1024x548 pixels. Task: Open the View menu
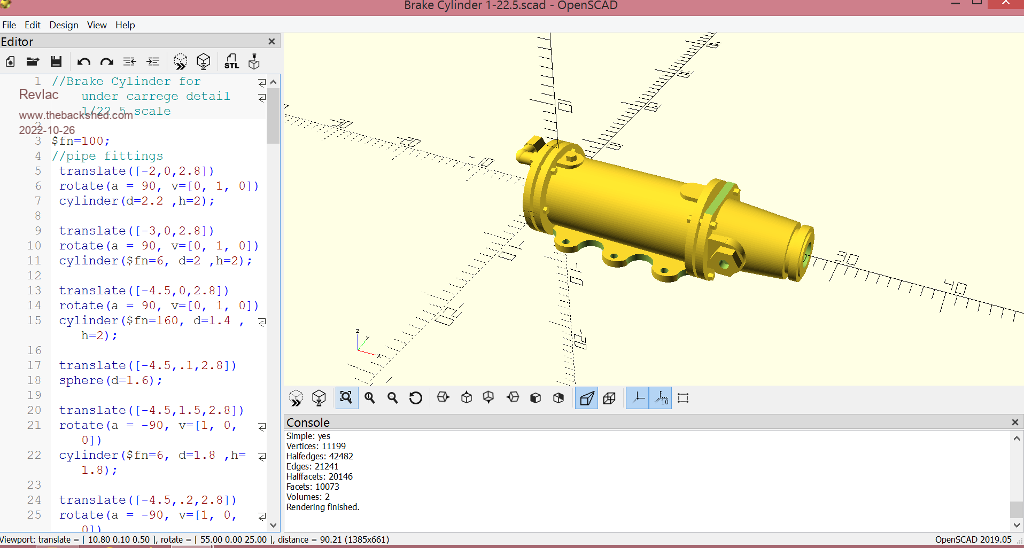click(97, 24)
